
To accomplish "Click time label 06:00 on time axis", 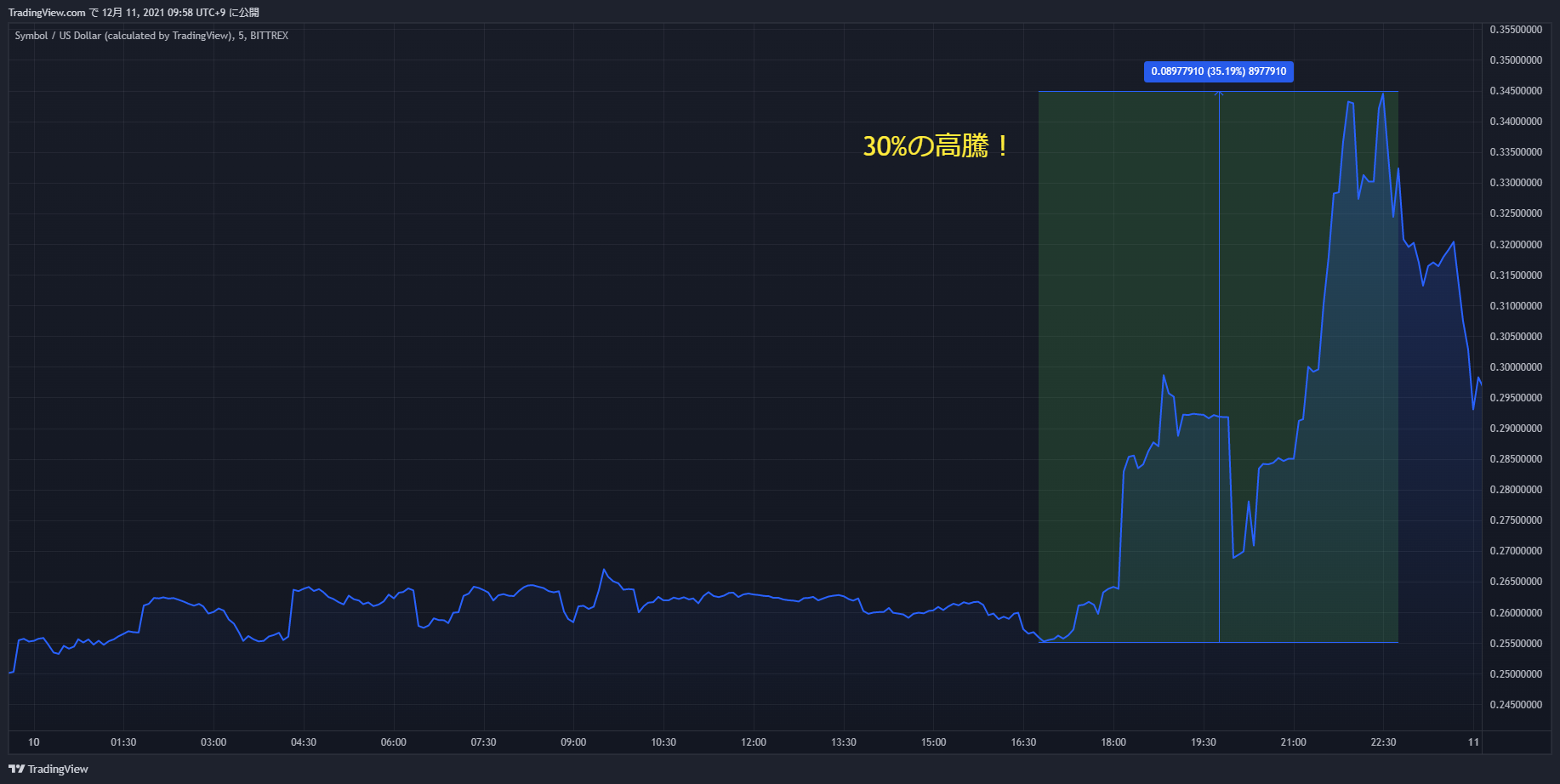I will 394,742.
